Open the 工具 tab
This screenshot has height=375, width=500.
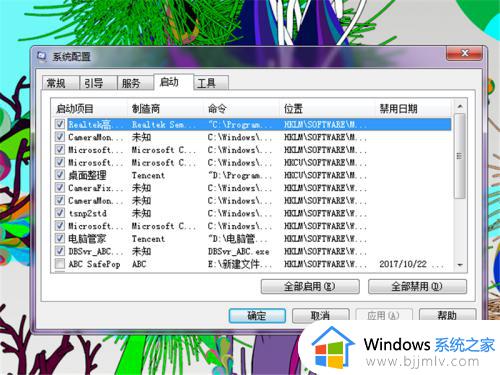(x=211, y=83)
